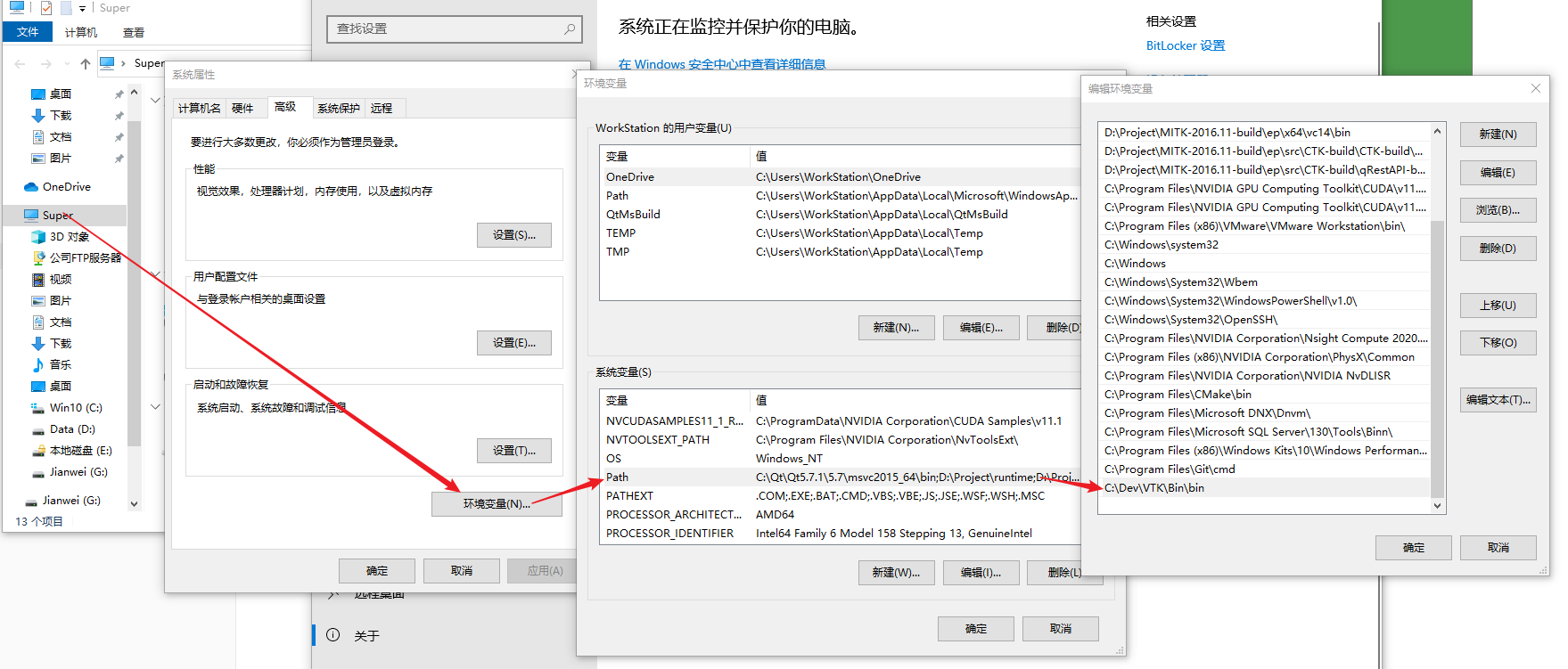Click the 下移(O) move down button
1568x669 pixels.
click(1498, 343)
